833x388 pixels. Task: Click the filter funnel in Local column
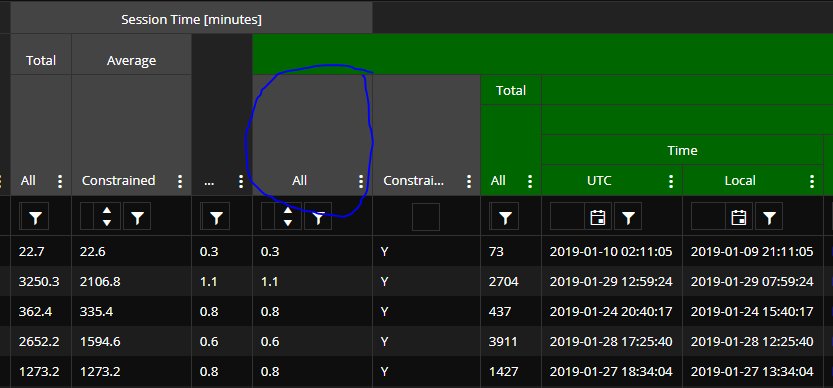click(769, 217)
